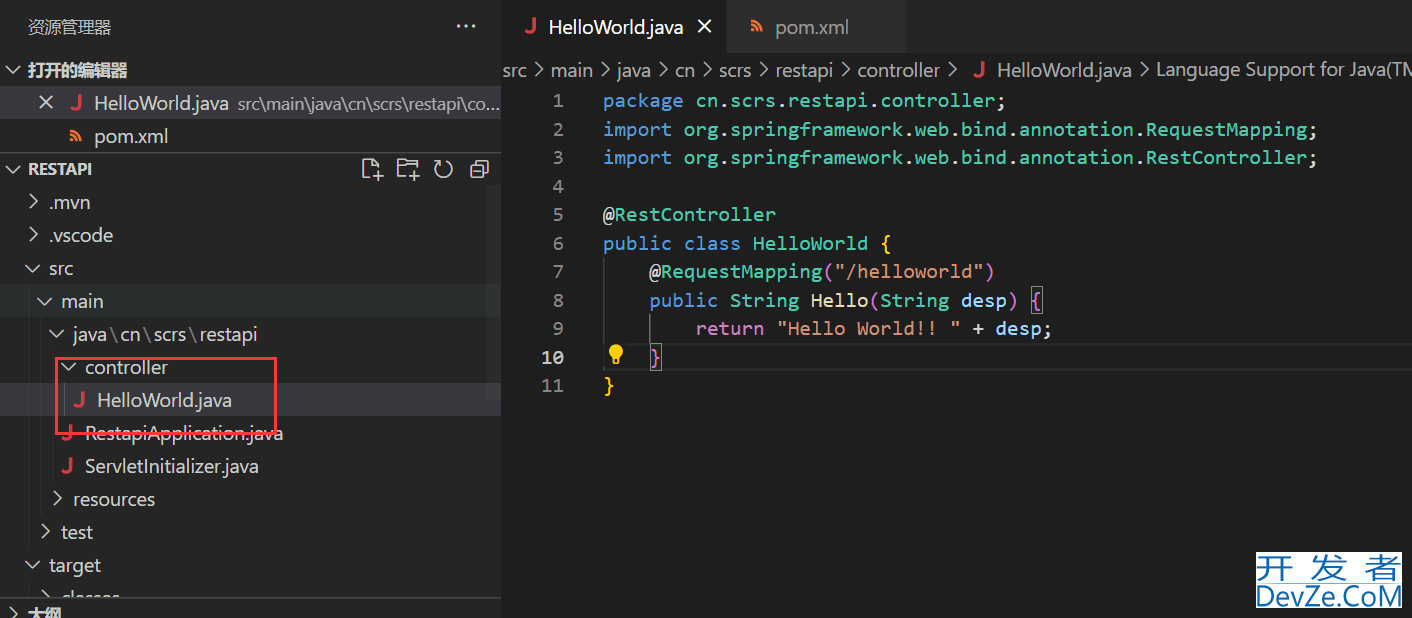Switch to the pom.xml tab
The height and width of the screenshot is (618, 1412).
click(x=816, y=27)
